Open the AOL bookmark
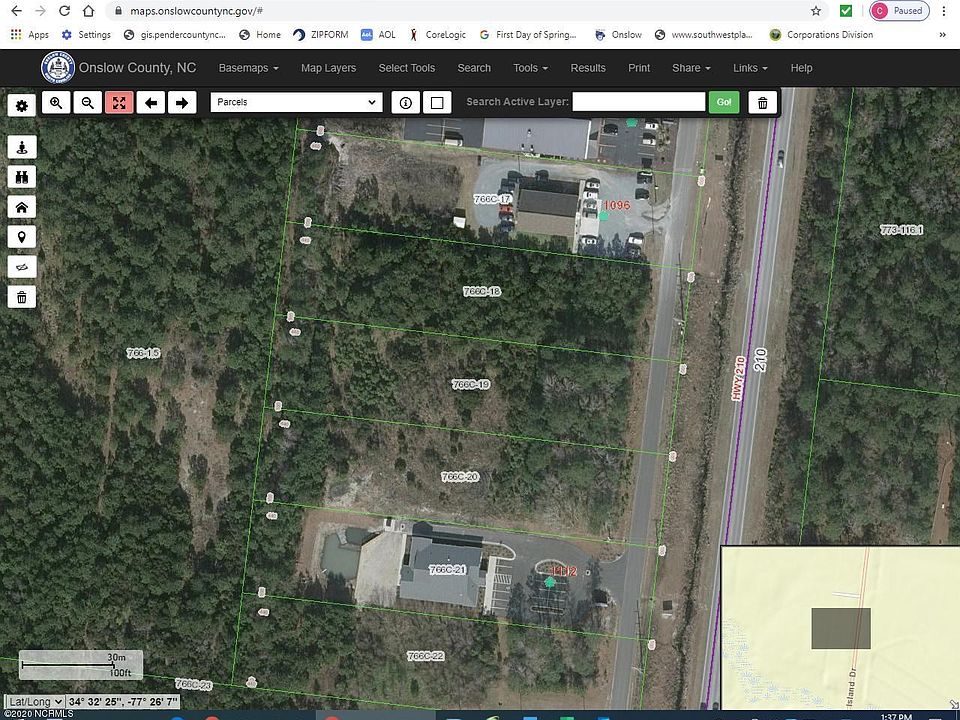This screenshot has height=720, width=960. click(x=378, y=35)
